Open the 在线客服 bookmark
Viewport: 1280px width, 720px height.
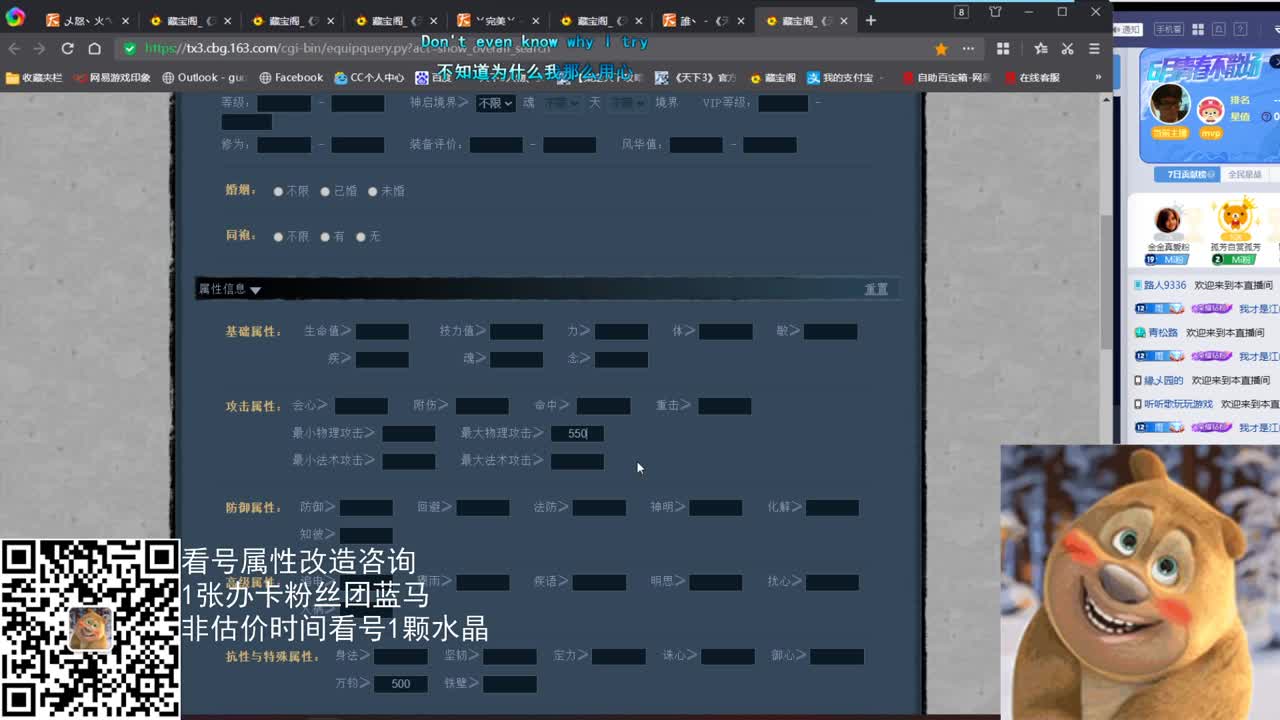(x=1032, y=77)
